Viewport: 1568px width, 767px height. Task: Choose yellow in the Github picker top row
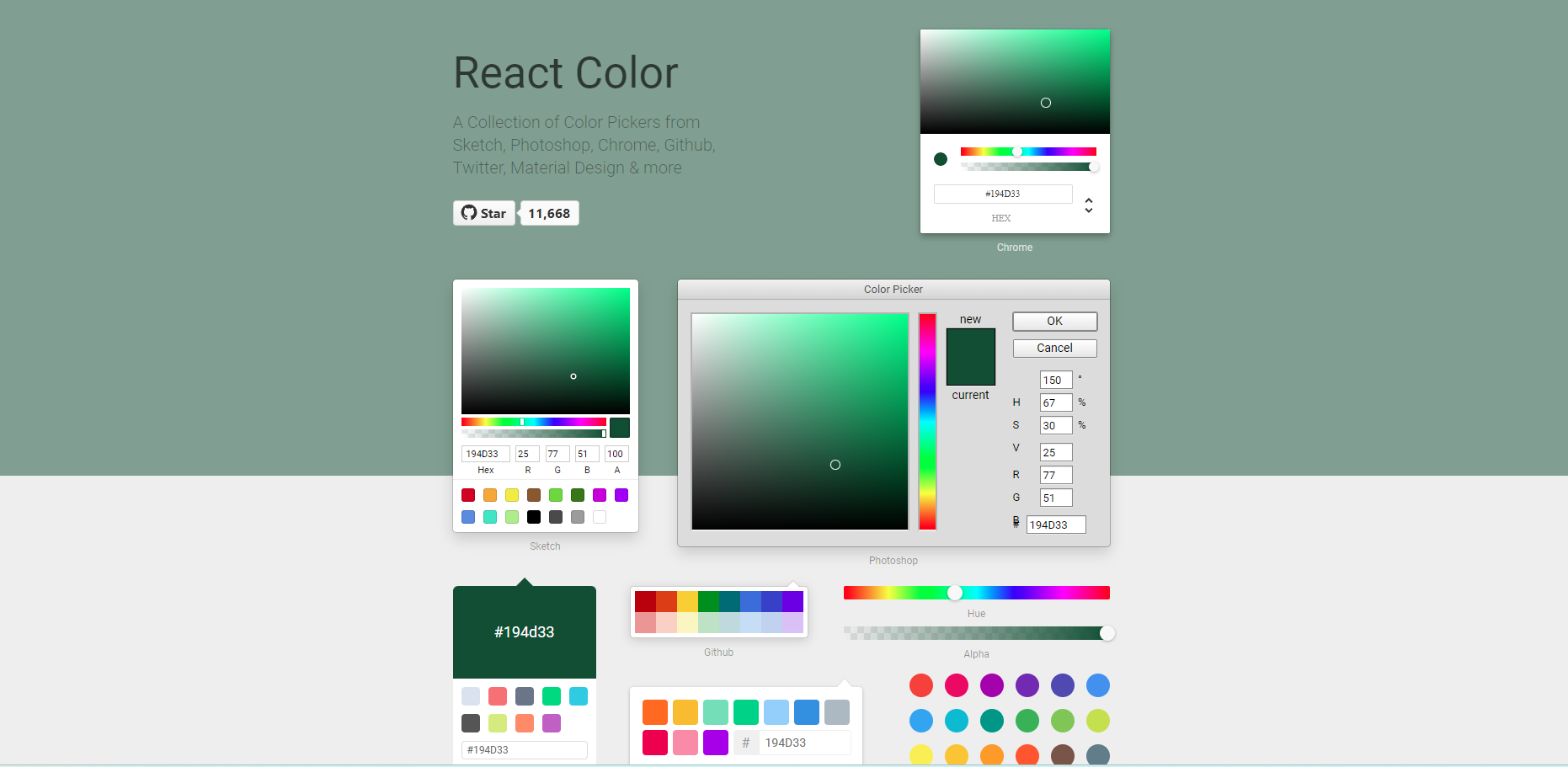pos(687,601)
